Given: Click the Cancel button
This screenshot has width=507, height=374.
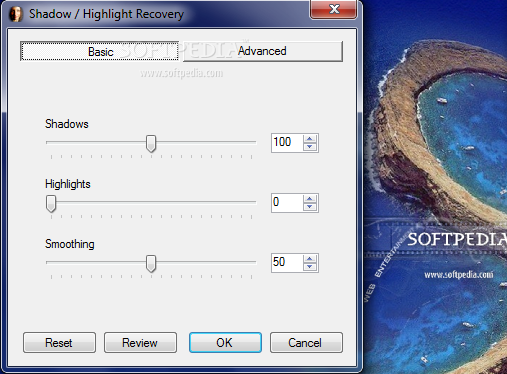Looking at the screenshot, I should click(306, 342).
